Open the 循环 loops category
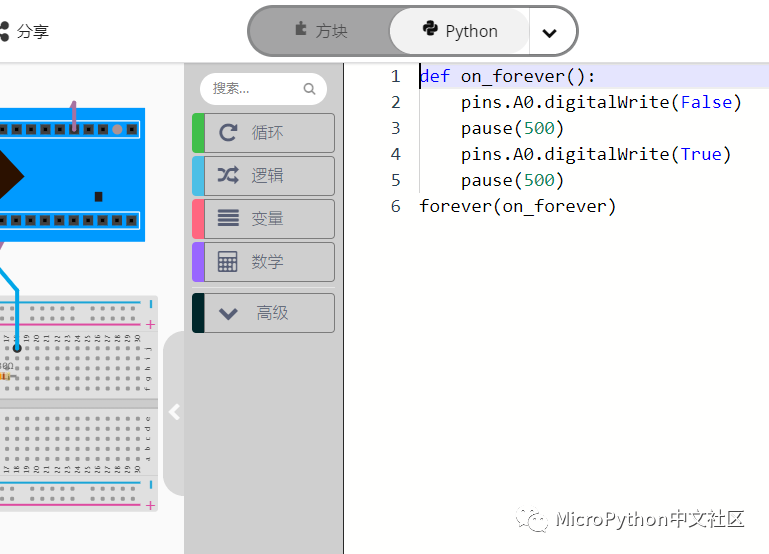769x554 pixels. pyautogui.click(x=263, y=133)
